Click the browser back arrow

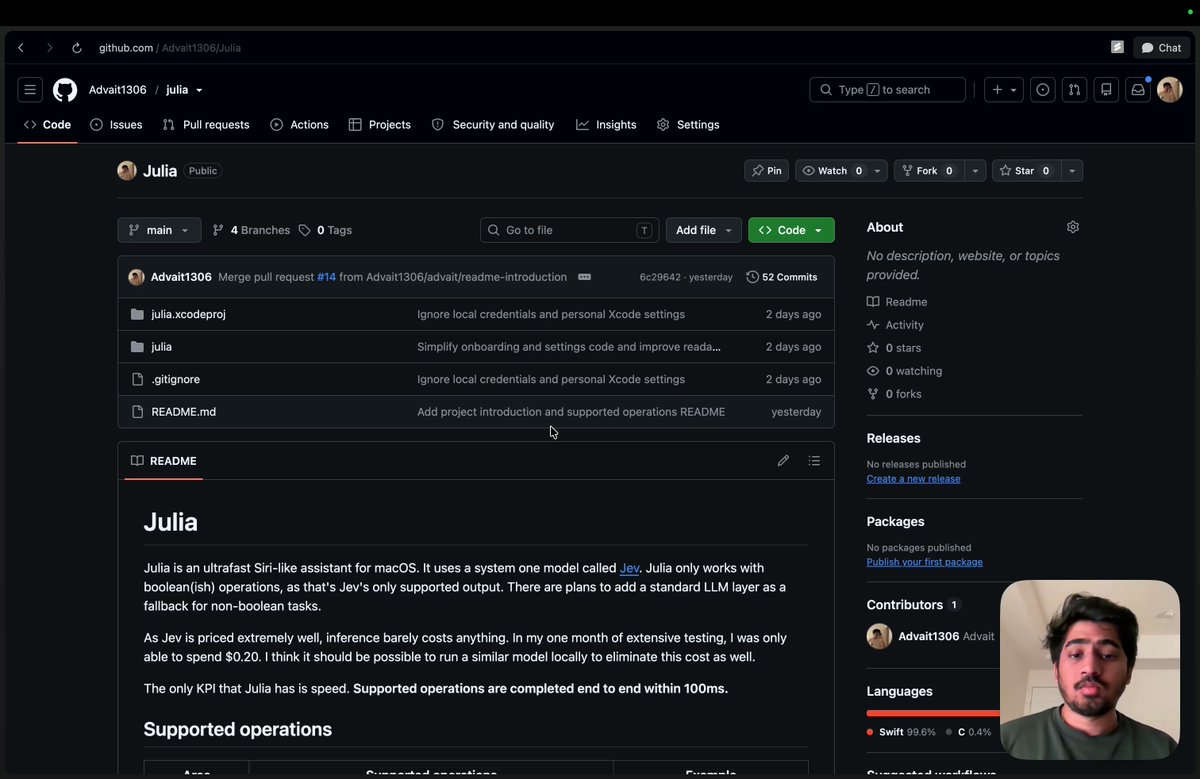[x=21, y=48]
